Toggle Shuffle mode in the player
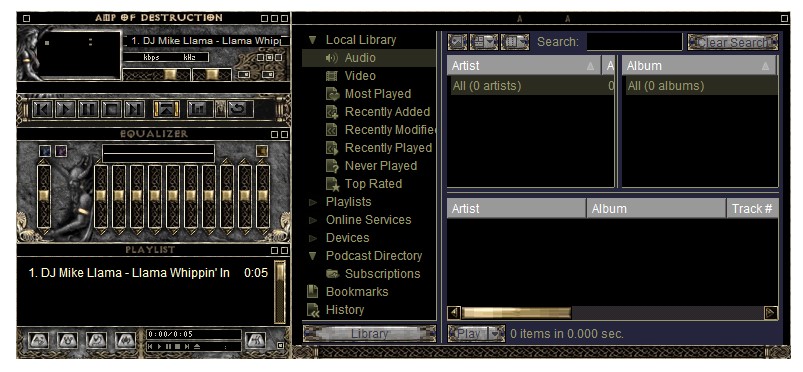The image size is (803, 372). click(200, 109)
